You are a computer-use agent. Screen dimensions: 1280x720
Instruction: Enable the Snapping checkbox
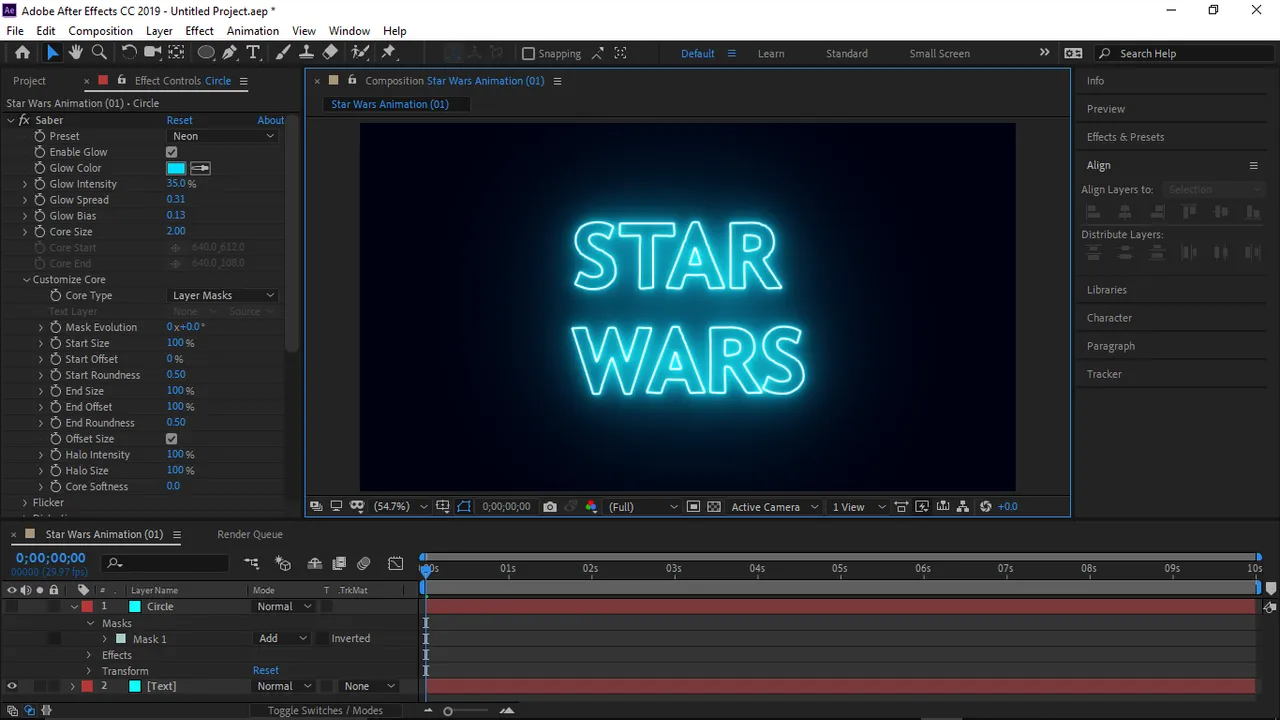[x=529, y=54]
